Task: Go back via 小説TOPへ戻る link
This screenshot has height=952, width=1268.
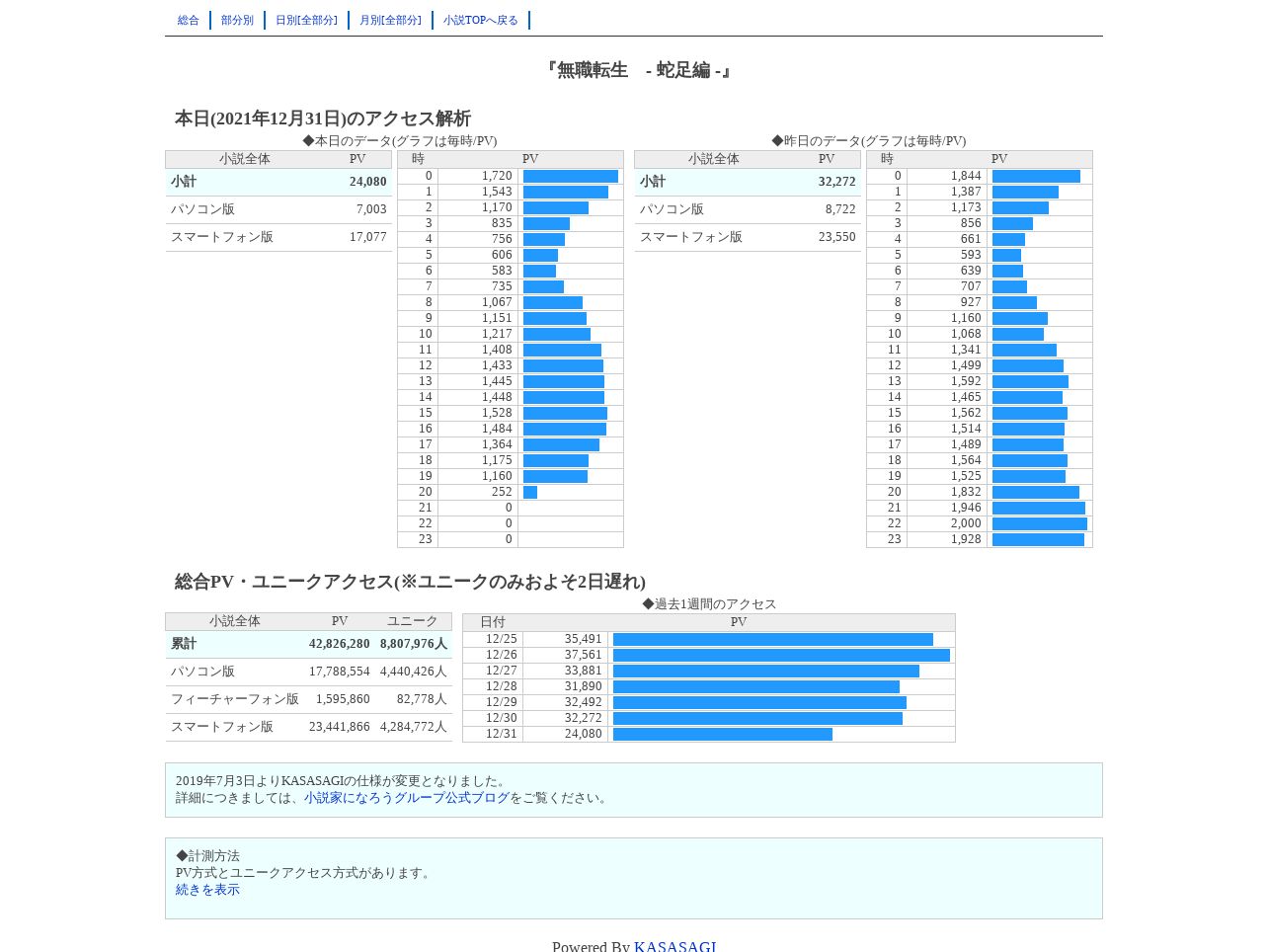Action: (x=481, y=21)
